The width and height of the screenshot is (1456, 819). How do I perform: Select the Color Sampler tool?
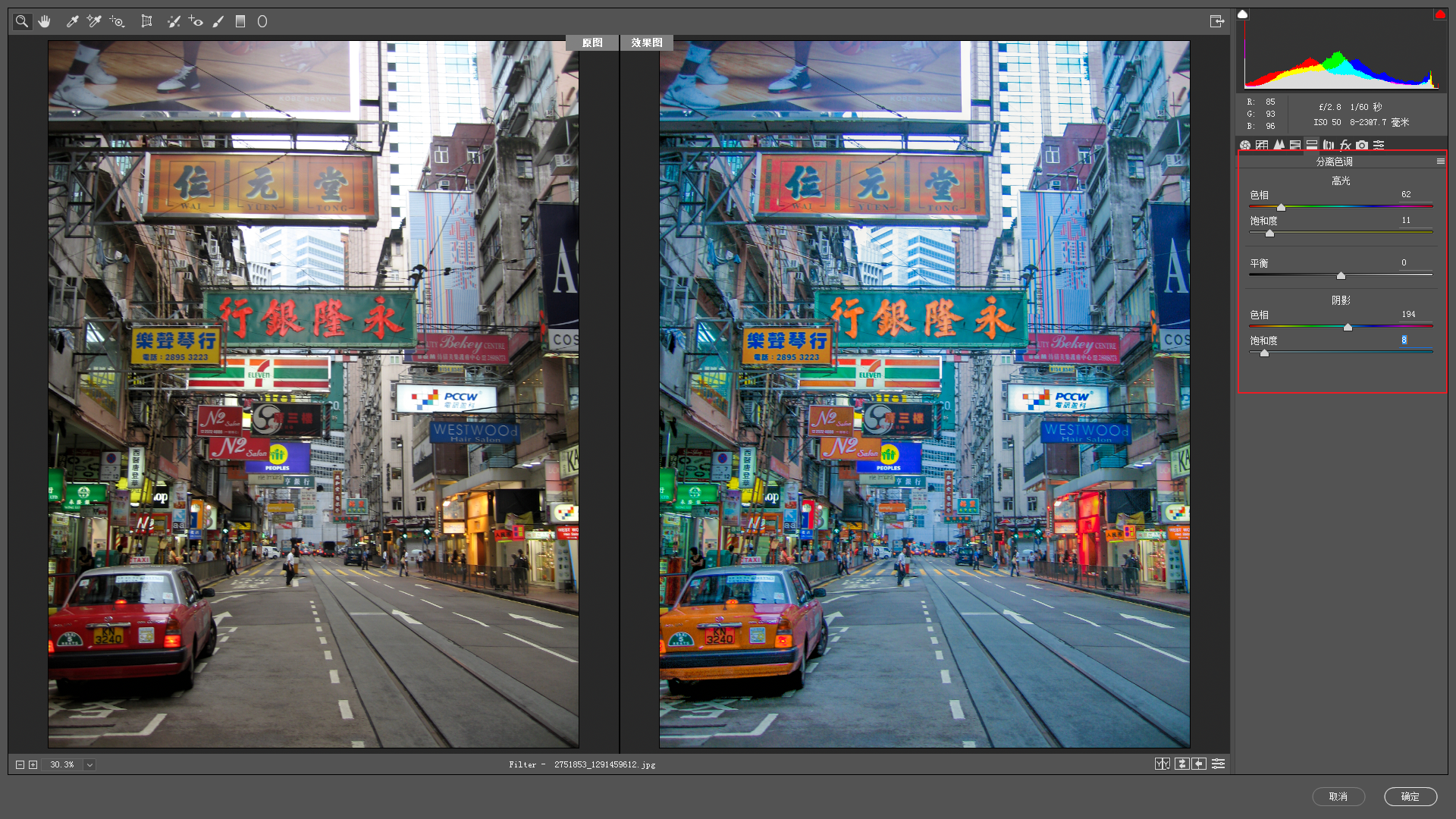(x=94, y=21)
